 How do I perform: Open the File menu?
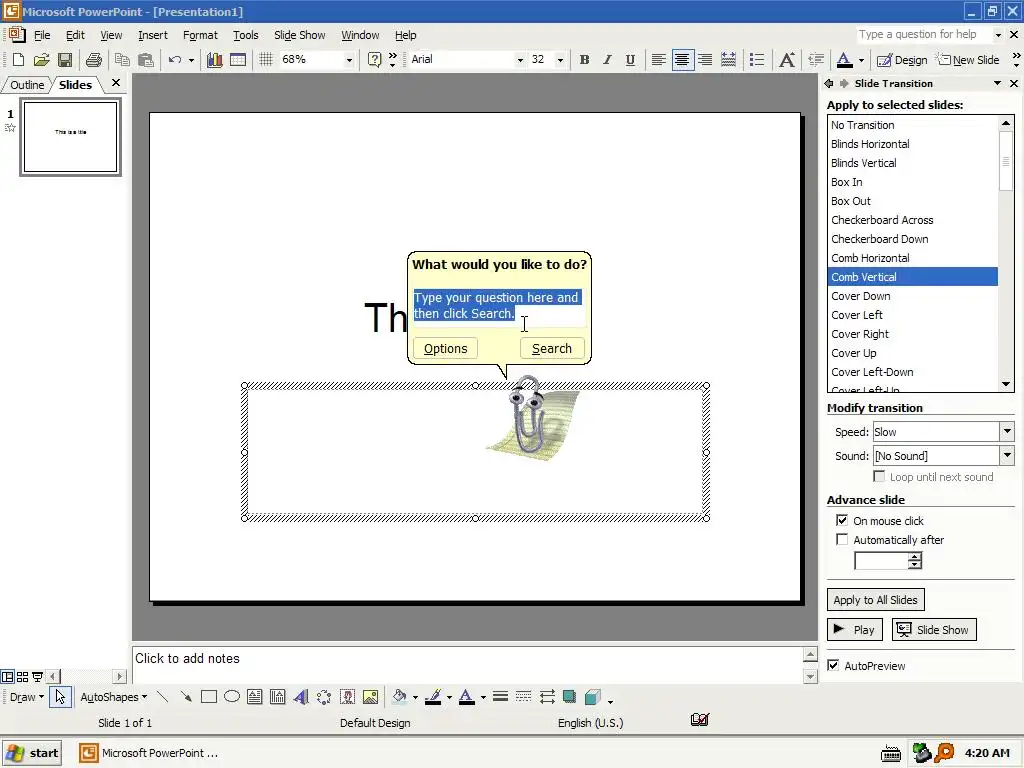42,35
